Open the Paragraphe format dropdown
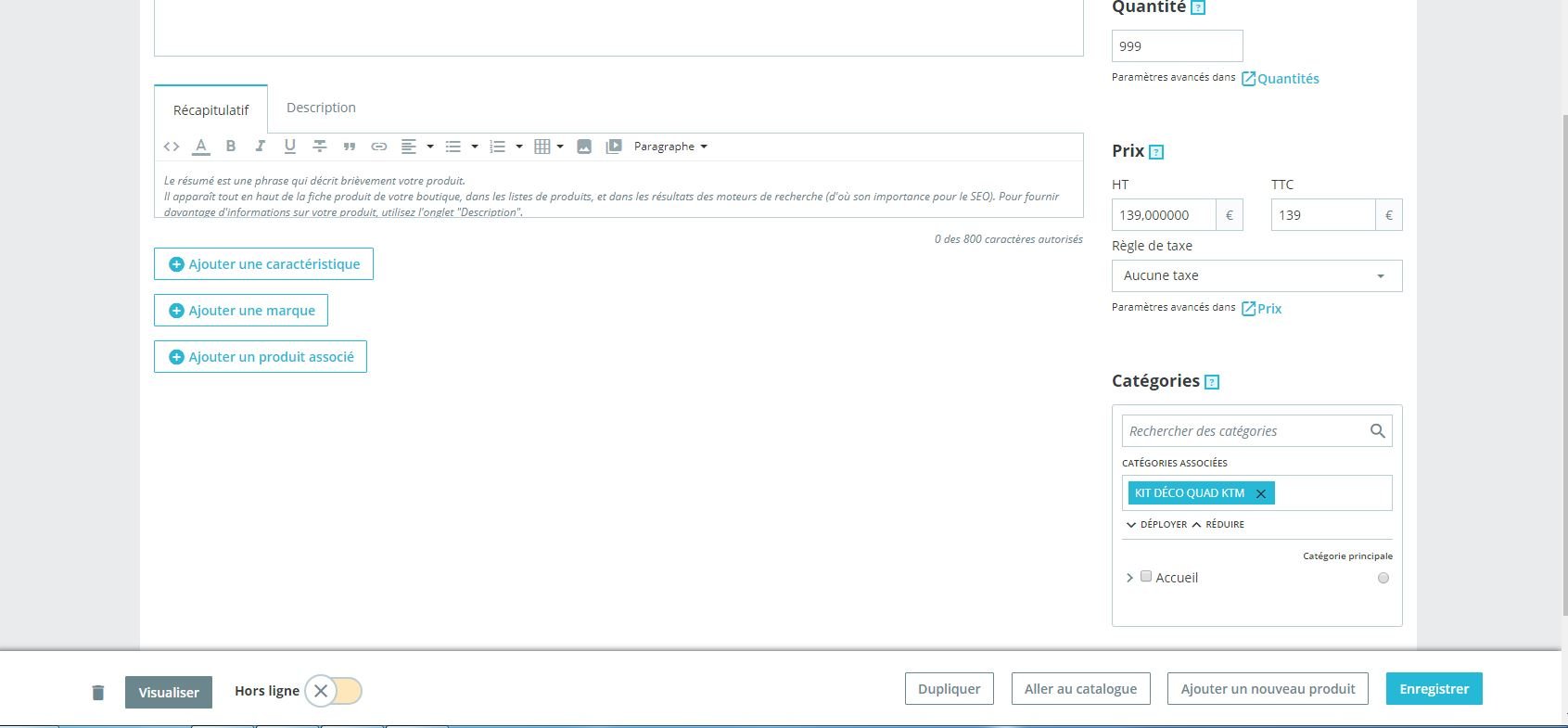 (670, 147)
